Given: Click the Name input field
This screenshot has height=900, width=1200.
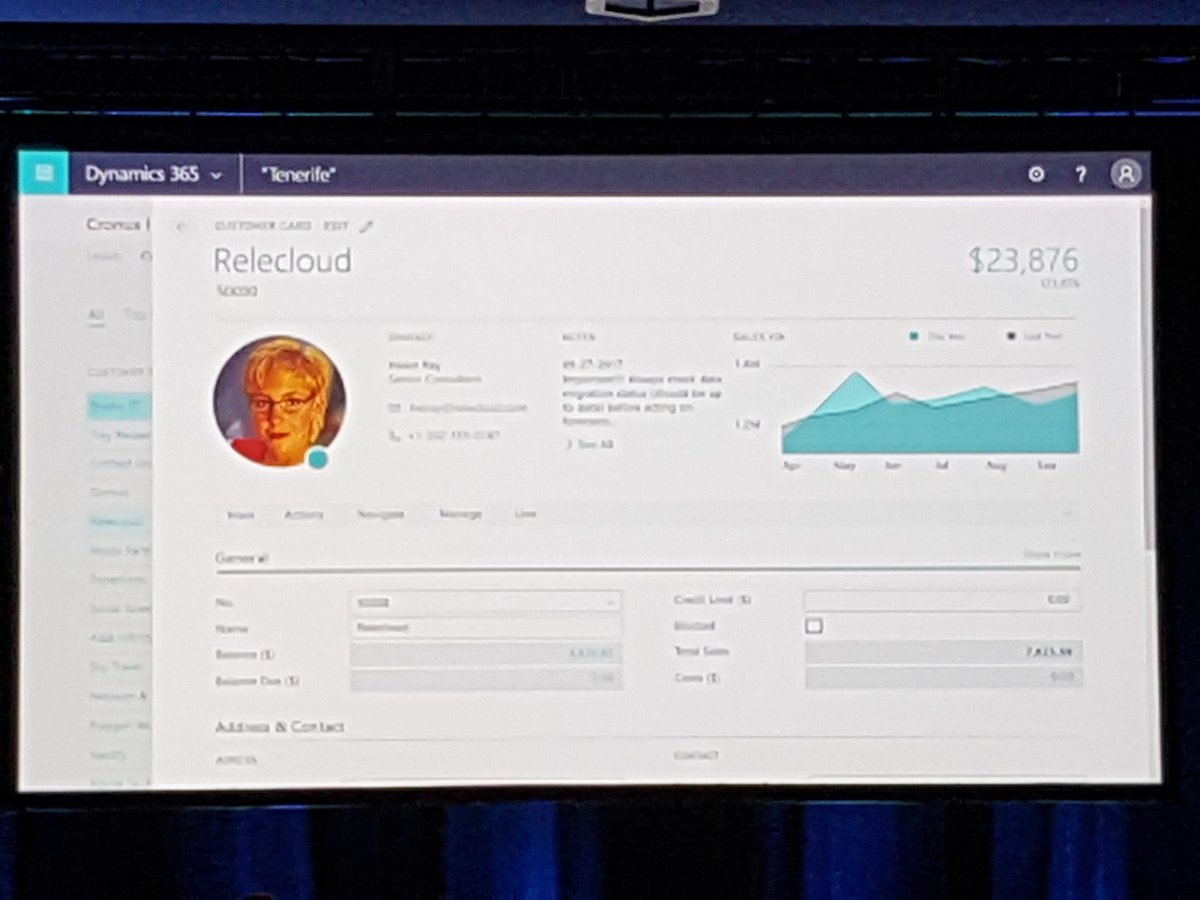Looking at the screenshot, I should (x=486, y=628).
